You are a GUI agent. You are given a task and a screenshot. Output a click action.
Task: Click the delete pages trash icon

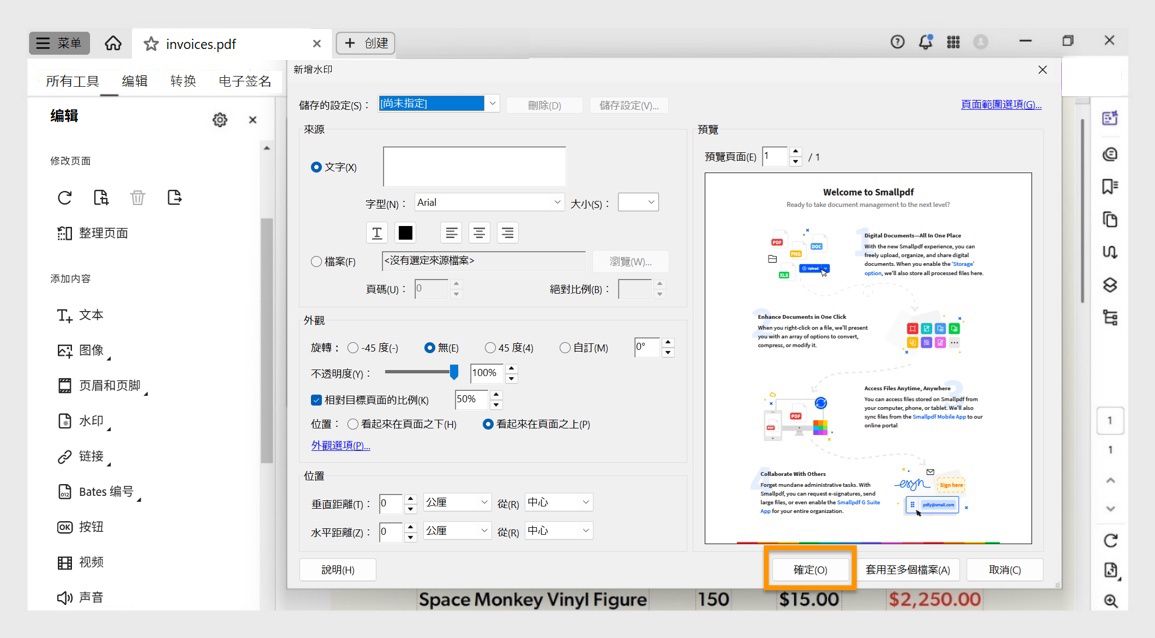[x=137, y=197]
